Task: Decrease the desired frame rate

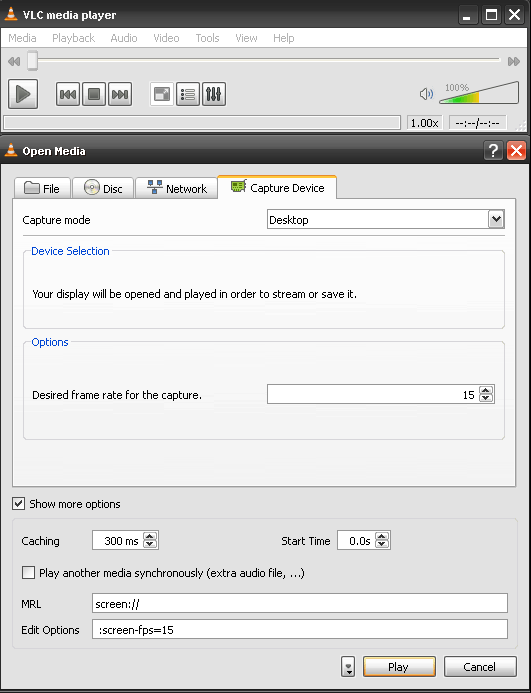Action: click(x=486, y=398)
